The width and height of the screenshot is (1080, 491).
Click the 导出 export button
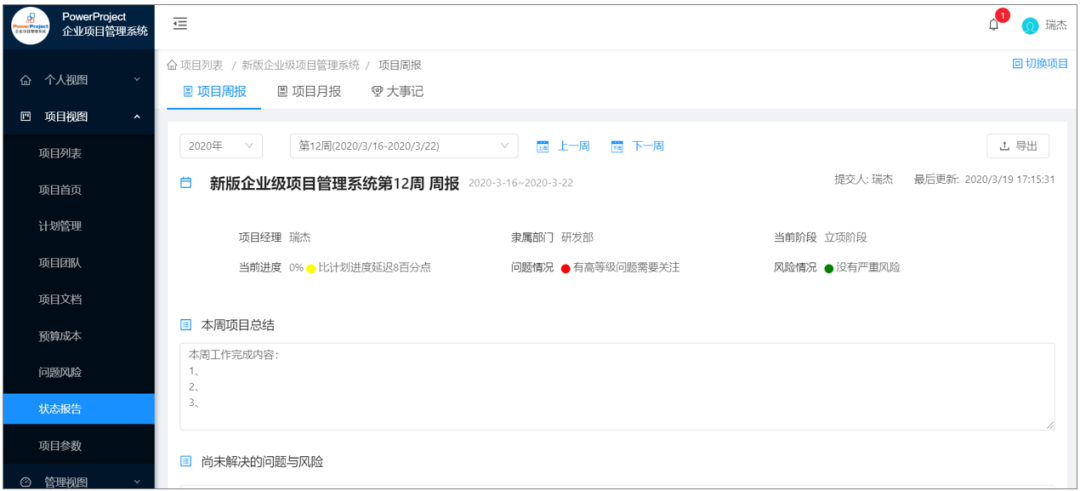pos(1018,146)
